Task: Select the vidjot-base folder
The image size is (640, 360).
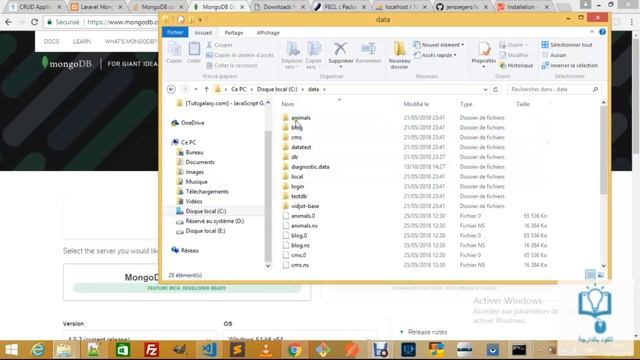Action: pos(305,206)
